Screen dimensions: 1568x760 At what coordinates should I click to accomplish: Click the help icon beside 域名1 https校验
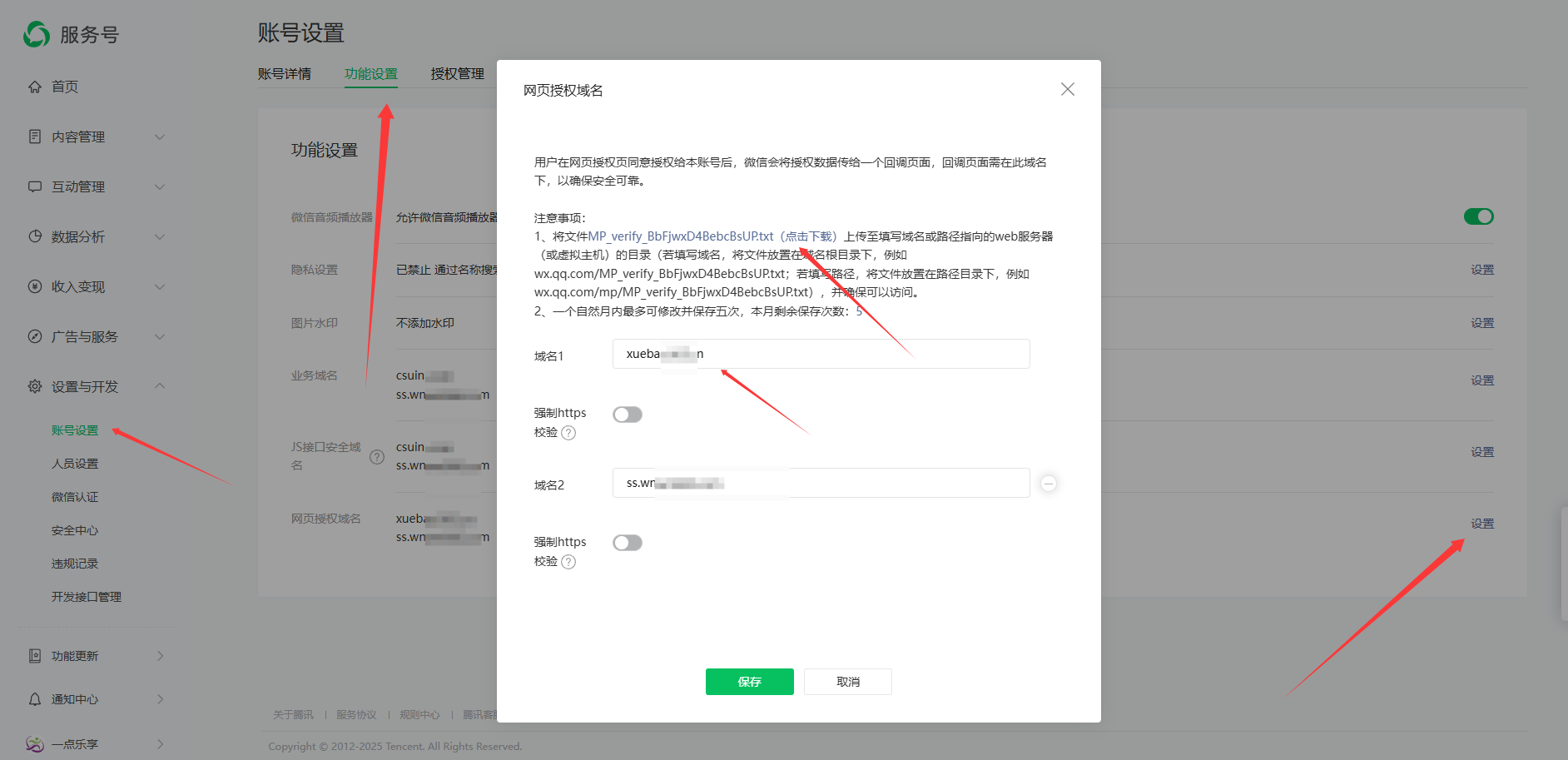coord(568,433)
